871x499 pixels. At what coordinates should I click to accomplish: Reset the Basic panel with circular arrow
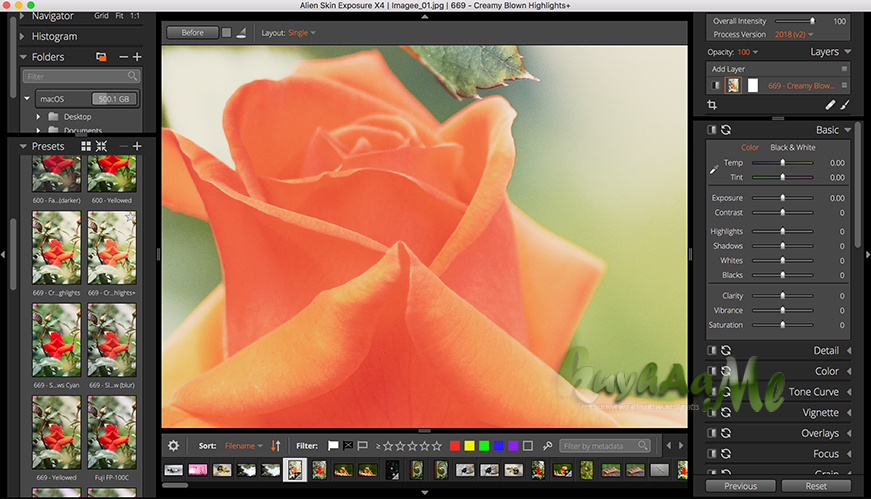[x=726, y=130]
